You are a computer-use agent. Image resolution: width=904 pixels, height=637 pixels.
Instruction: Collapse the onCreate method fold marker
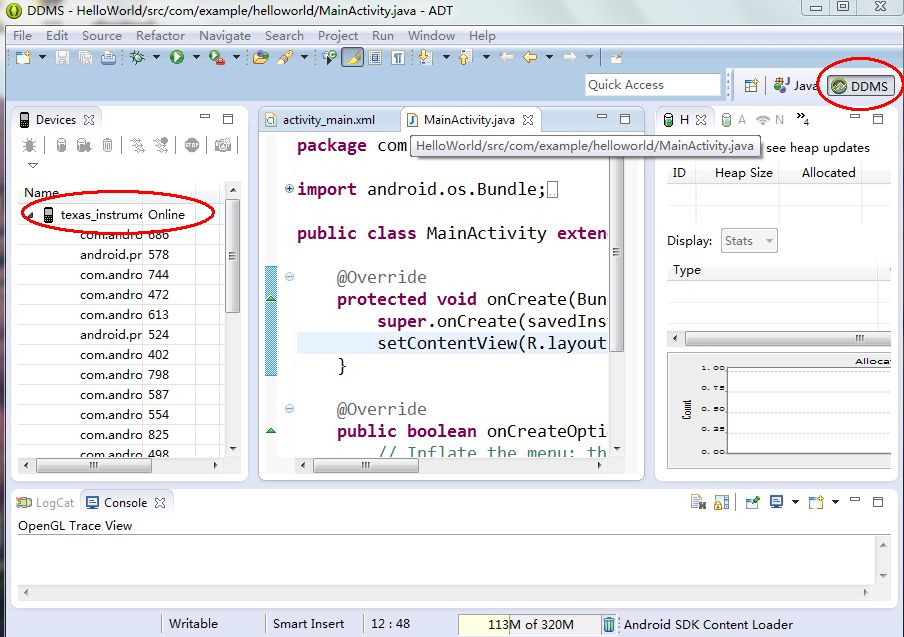(289, 277)
